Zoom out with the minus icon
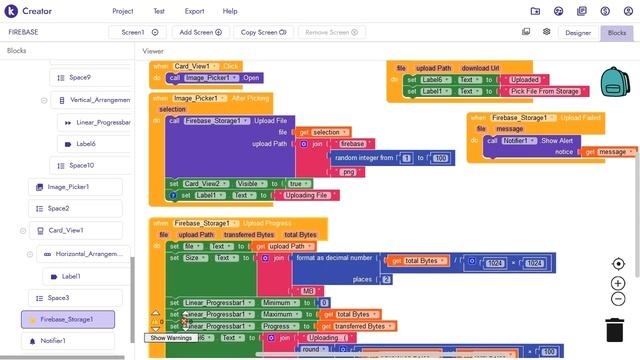 click(x=618, y=299)
